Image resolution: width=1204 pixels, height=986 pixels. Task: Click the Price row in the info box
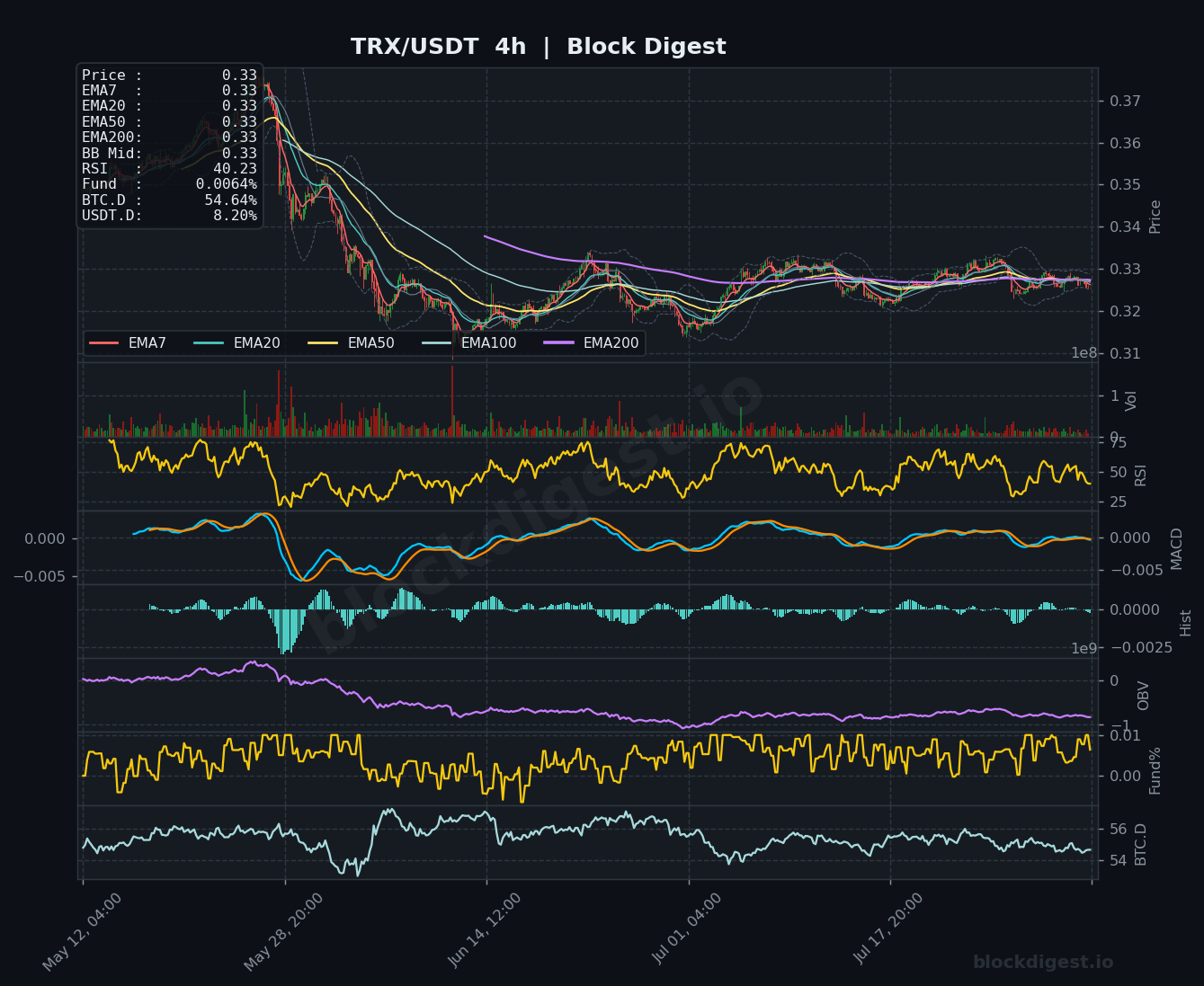169,76
